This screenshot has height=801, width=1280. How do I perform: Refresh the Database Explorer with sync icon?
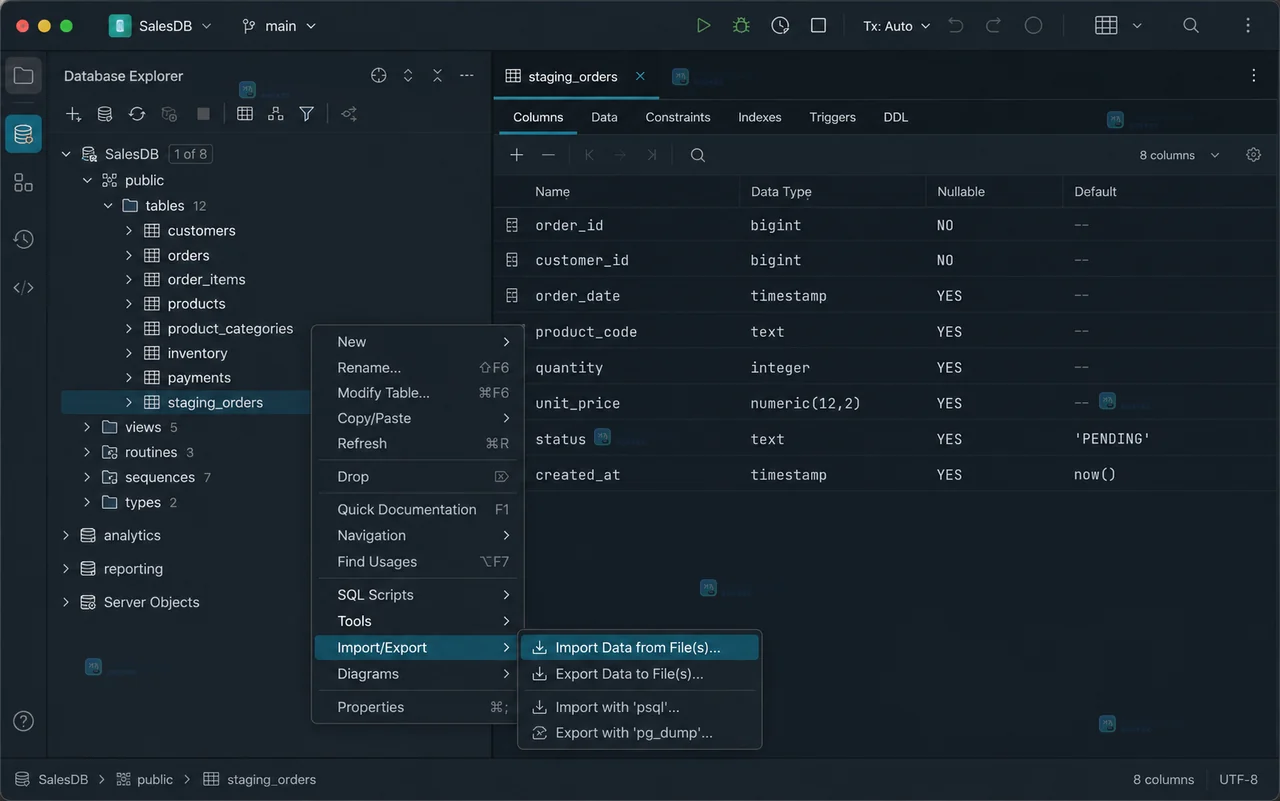point(137,114)
